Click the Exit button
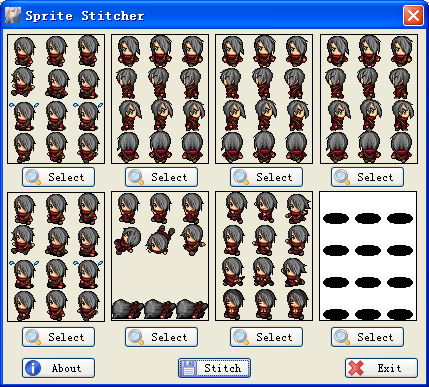Viewport: 429px width, 387px height. pyautogui.click(x=381, y=368)
